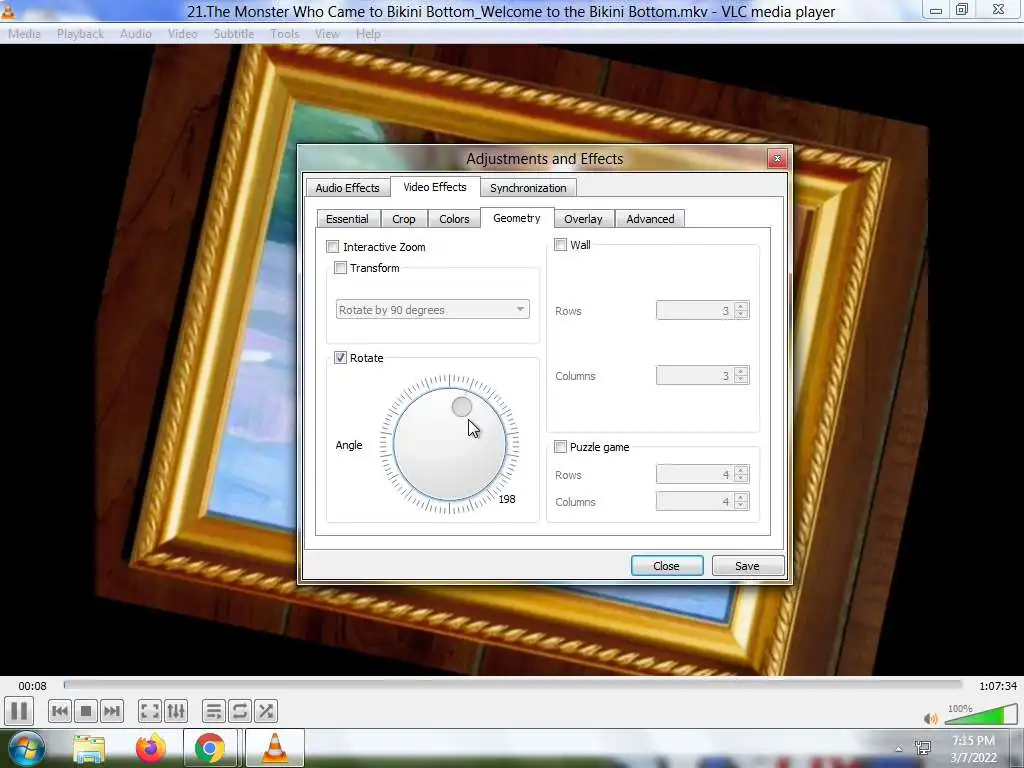Open the Subtitle menu
1024x768 pixels.
(x=234, y=33)
